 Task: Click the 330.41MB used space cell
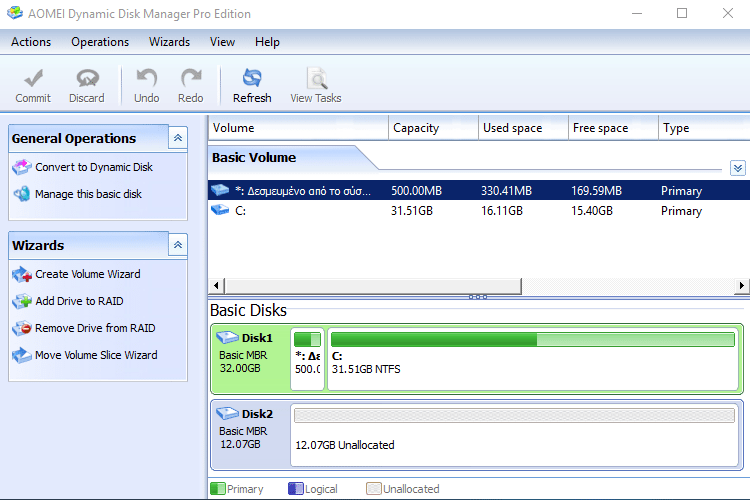click(507, 190)
